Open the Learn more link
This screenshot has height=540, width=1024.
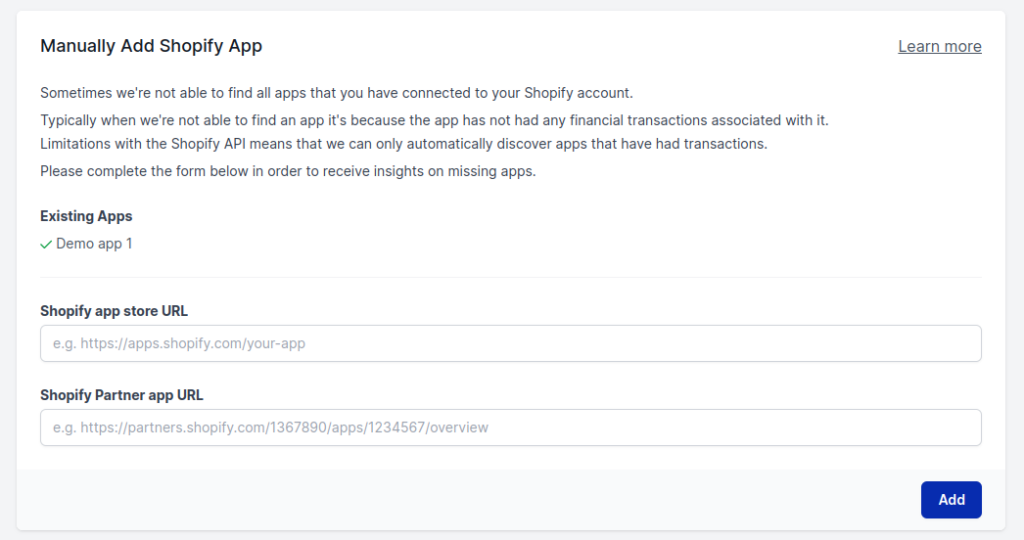(x=939, y=46)
